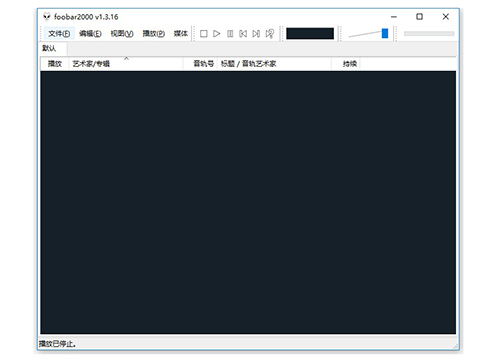This screenshot has height=360, width=500.
Task: Sort by the 持续 column header
Action: point(346,64)
